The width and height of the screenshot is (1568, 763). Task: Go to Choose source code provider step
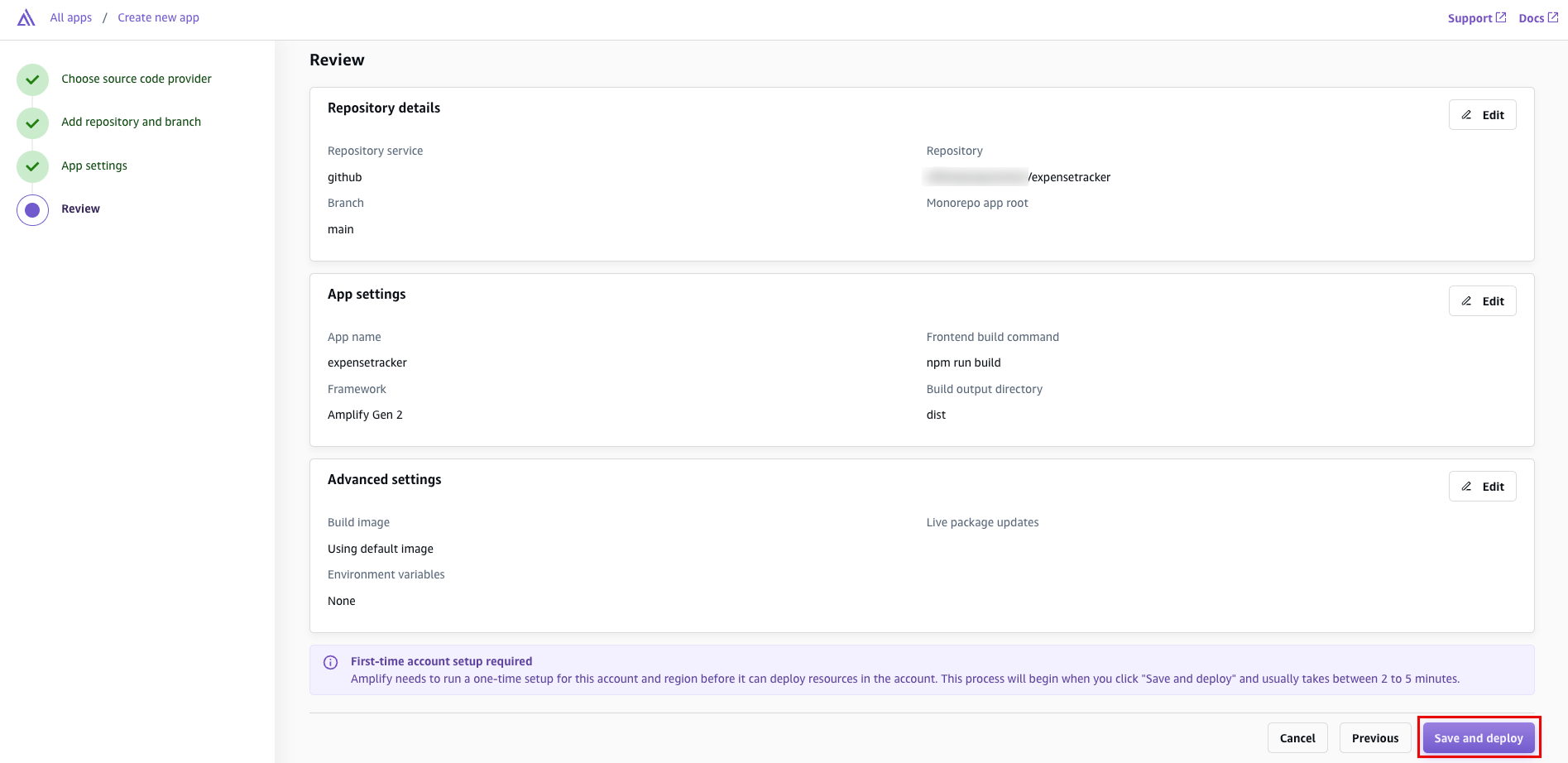pyautogui.click(x=137, y=79)
